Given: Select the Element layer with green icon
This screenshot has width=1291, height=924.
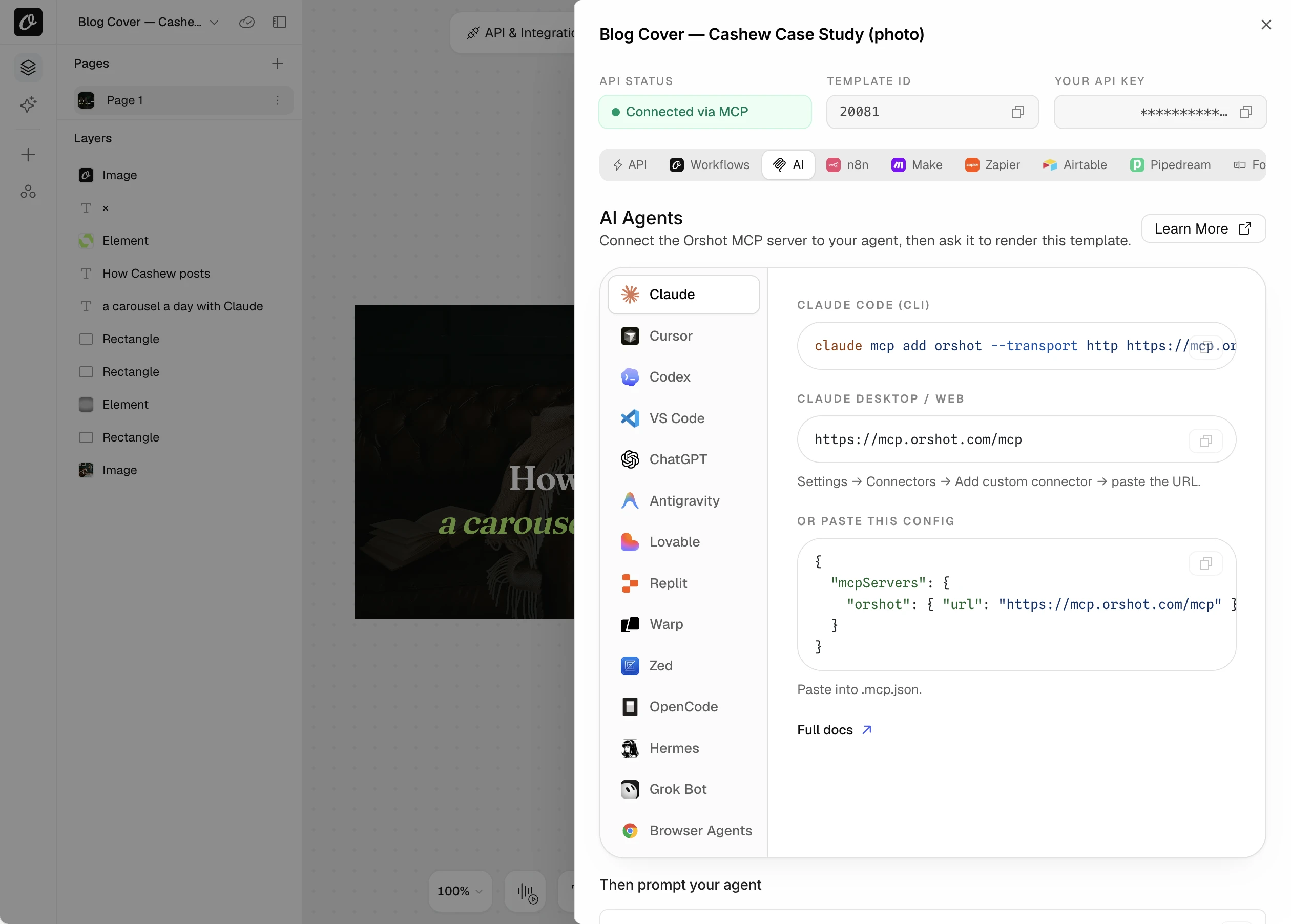Looking at the screenshot, I should [x=183, y=241].
